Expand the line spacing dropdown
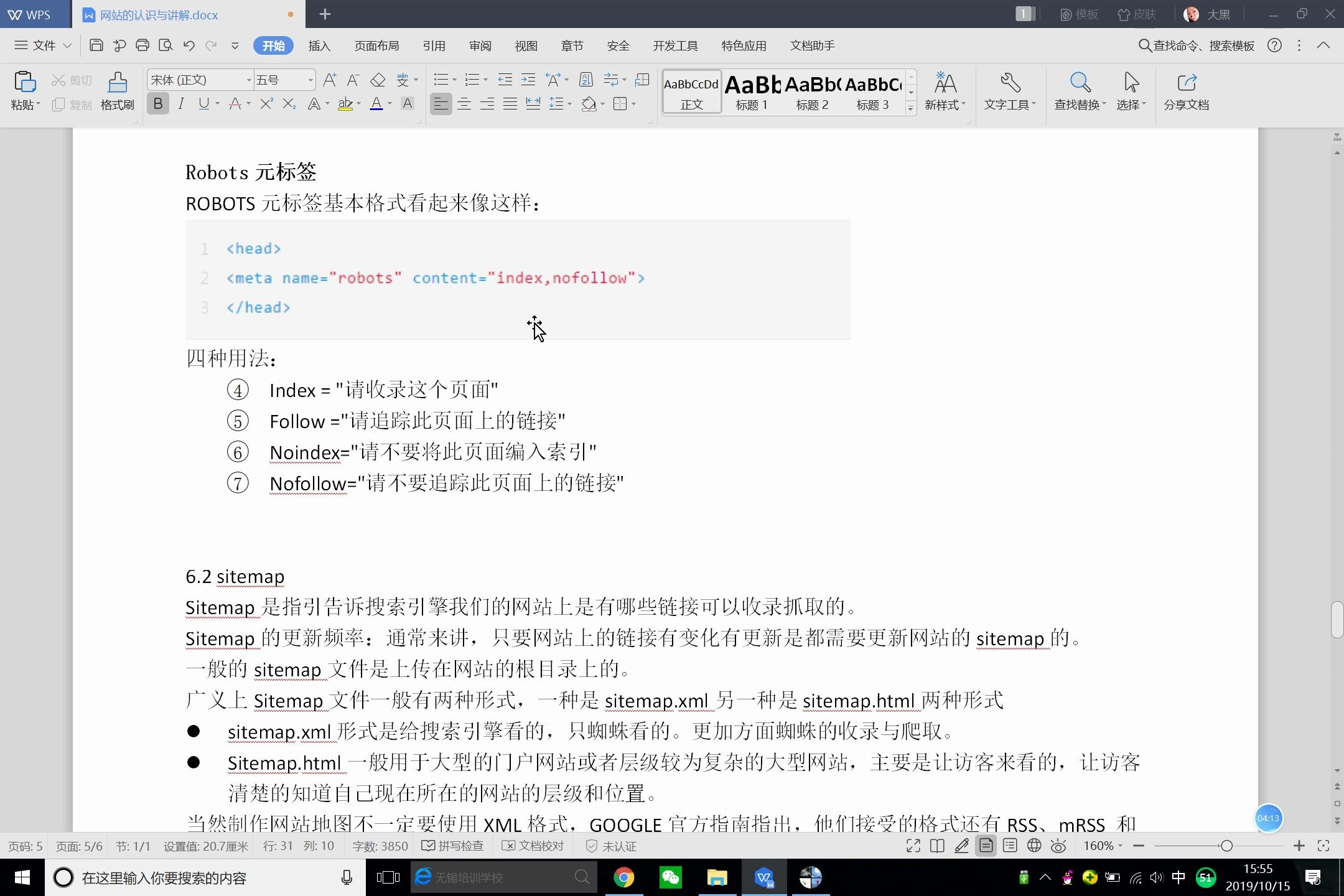 coord(569,105)
